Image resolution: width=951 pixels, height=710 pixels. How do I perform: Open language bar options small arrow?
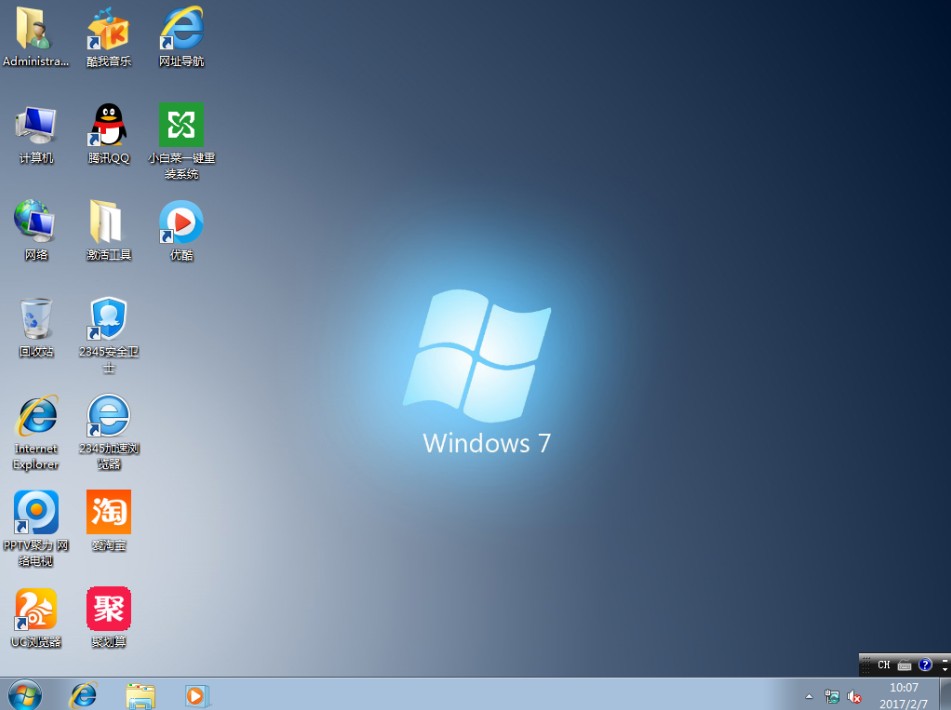point(945,669)
